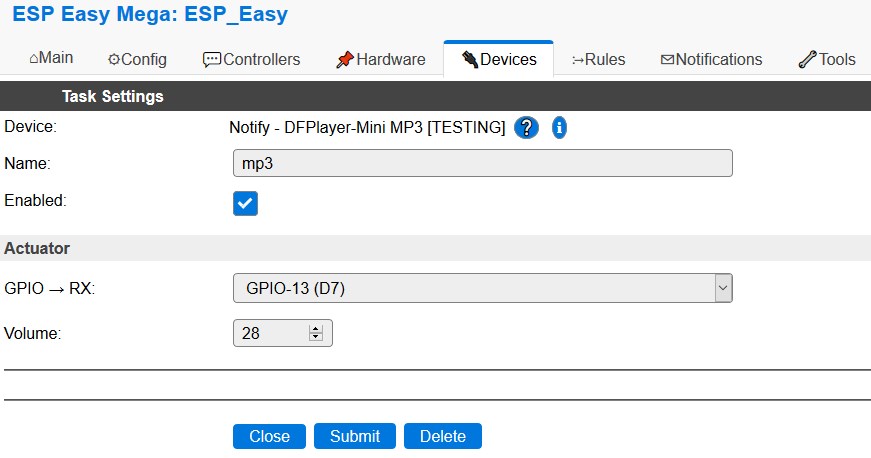Decrease Volume with the down arrow

316,337
